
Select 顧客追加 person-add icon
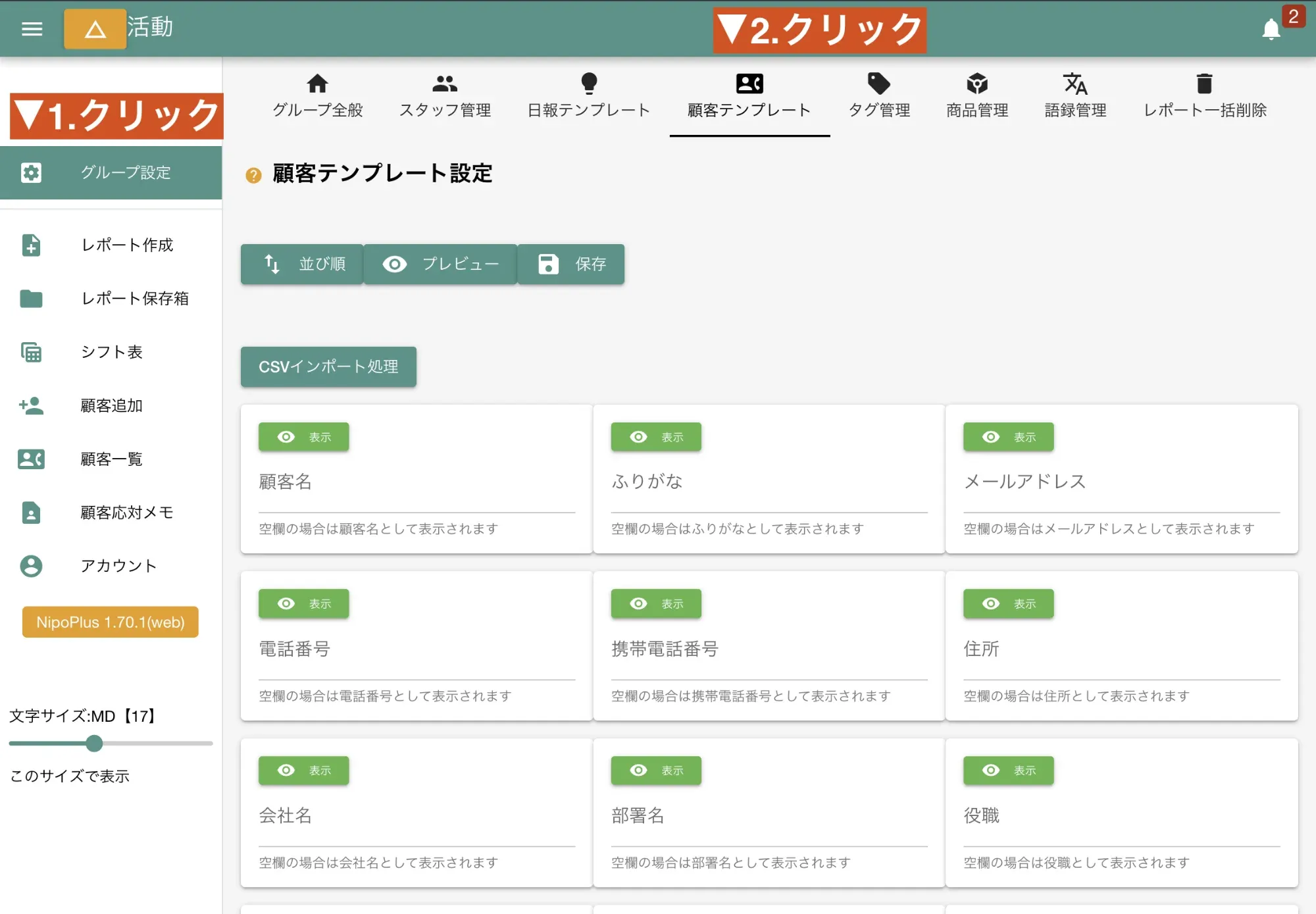30,406
